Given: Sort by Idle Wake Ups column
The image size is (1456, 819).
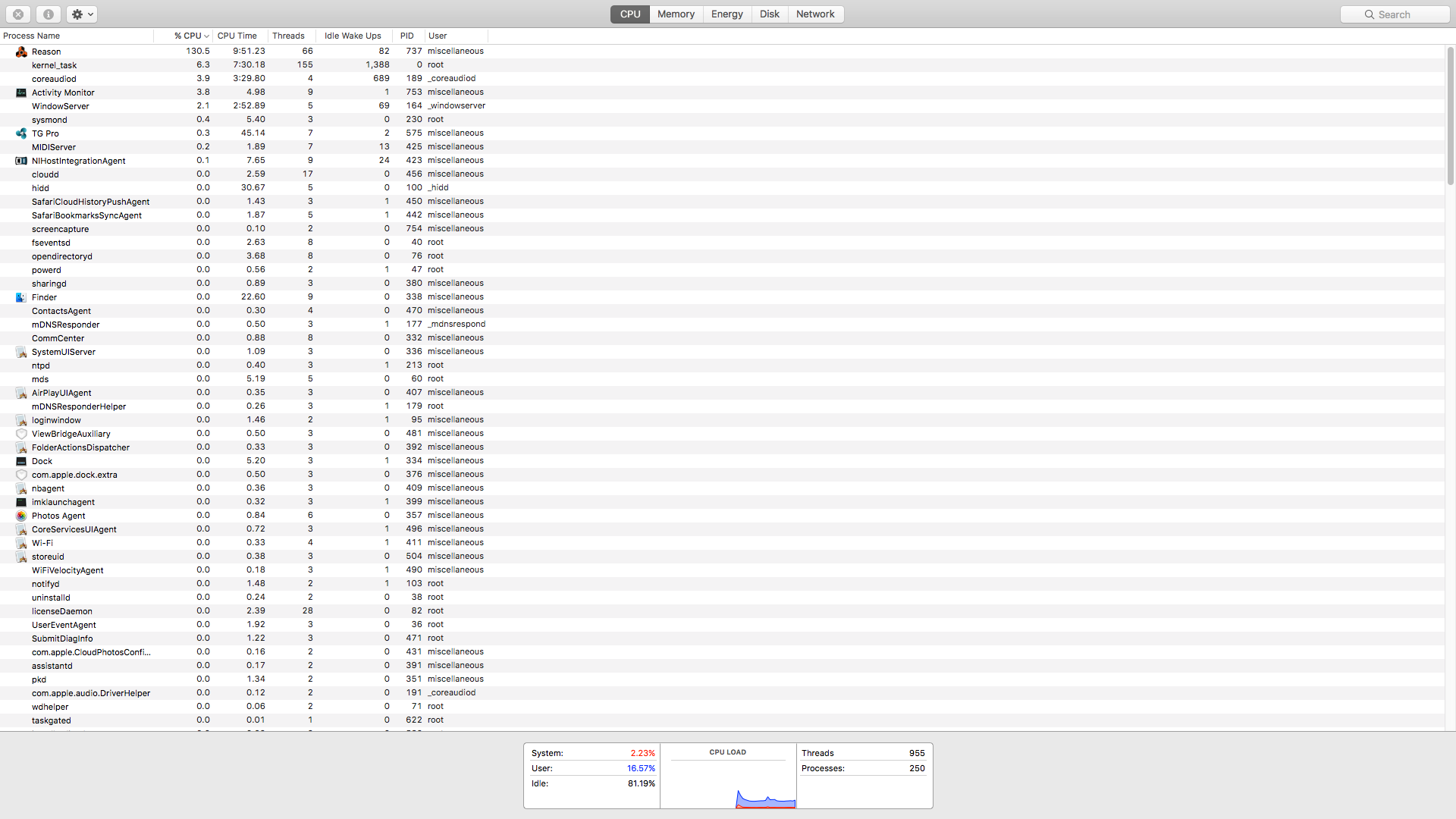Looking at the screenshot, I should coord(353,36).
